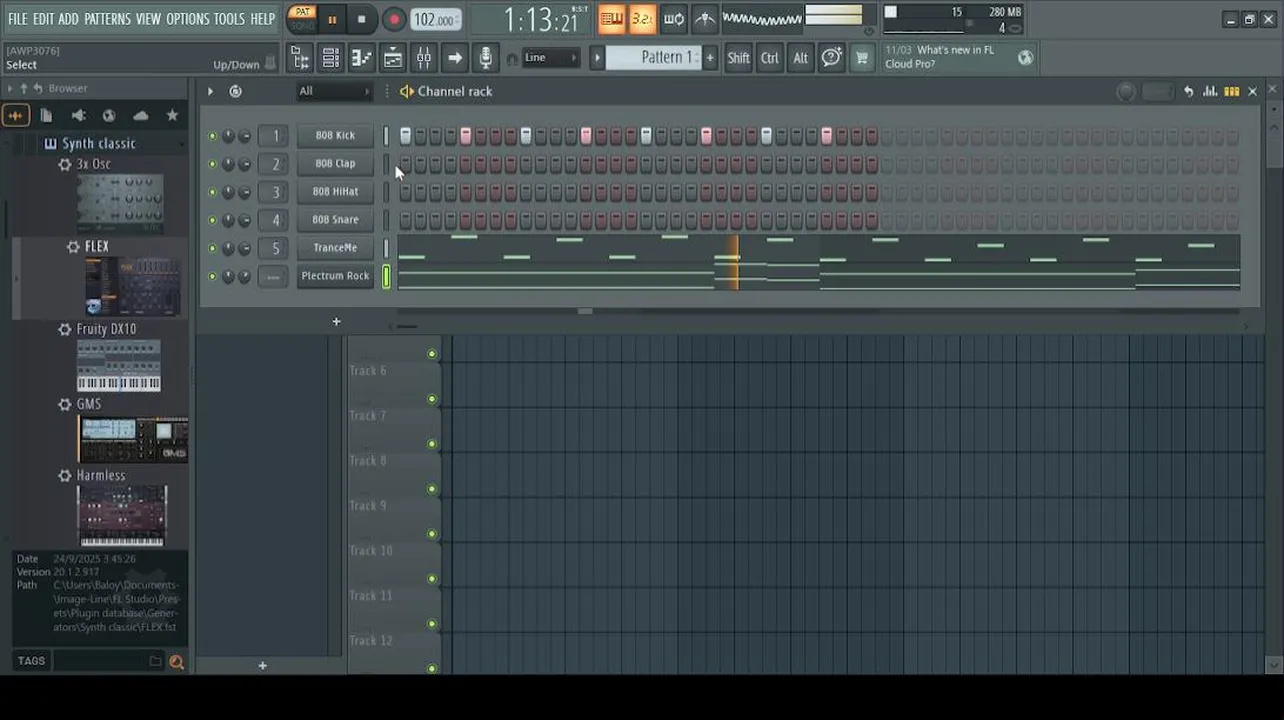Select the 808 Snare channel button

click(335, 219)
